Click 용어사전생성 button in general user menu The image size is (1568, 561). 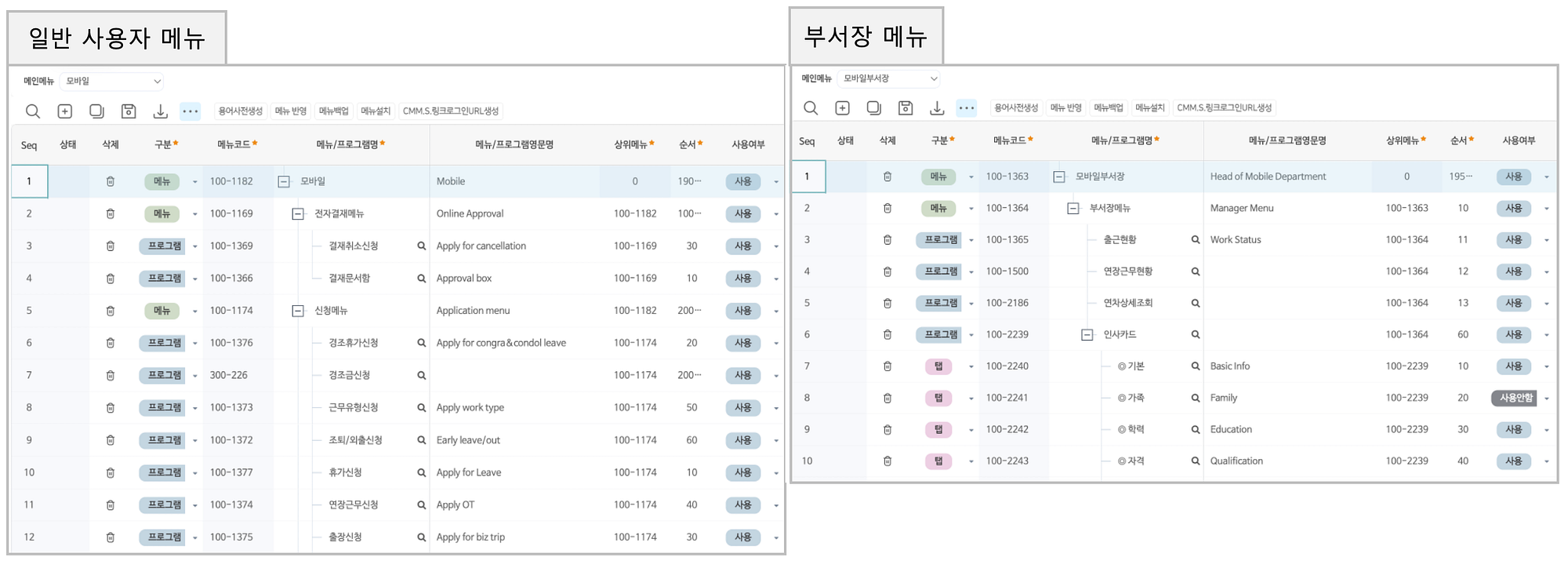coord(241,111)
